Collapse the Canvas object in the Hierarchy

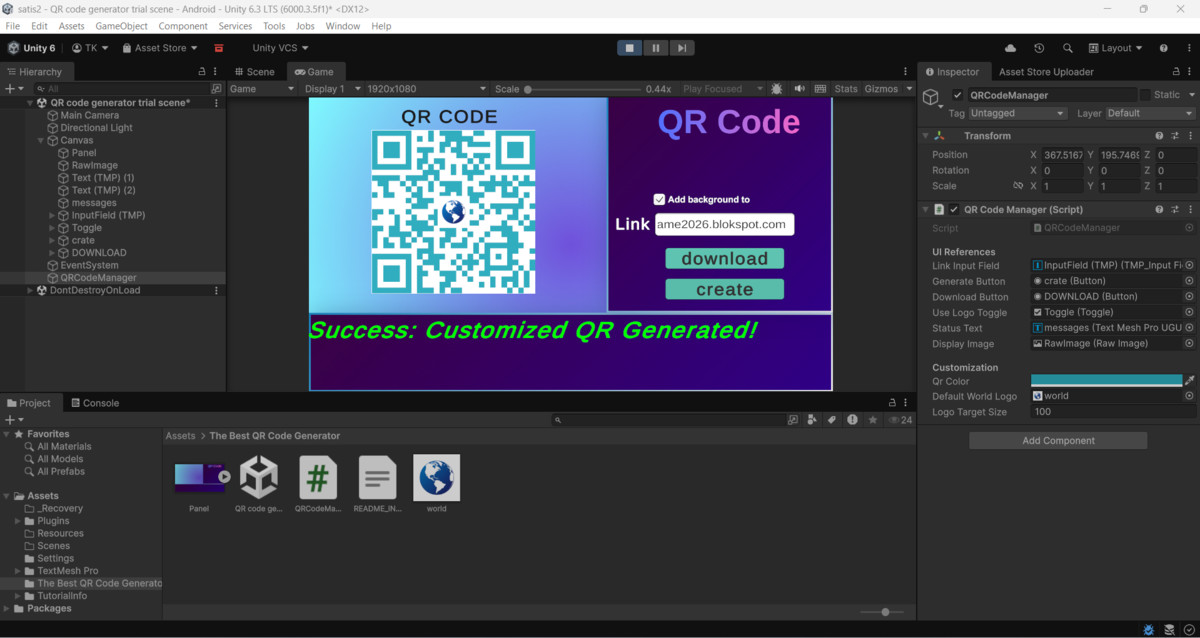point(41,140)
